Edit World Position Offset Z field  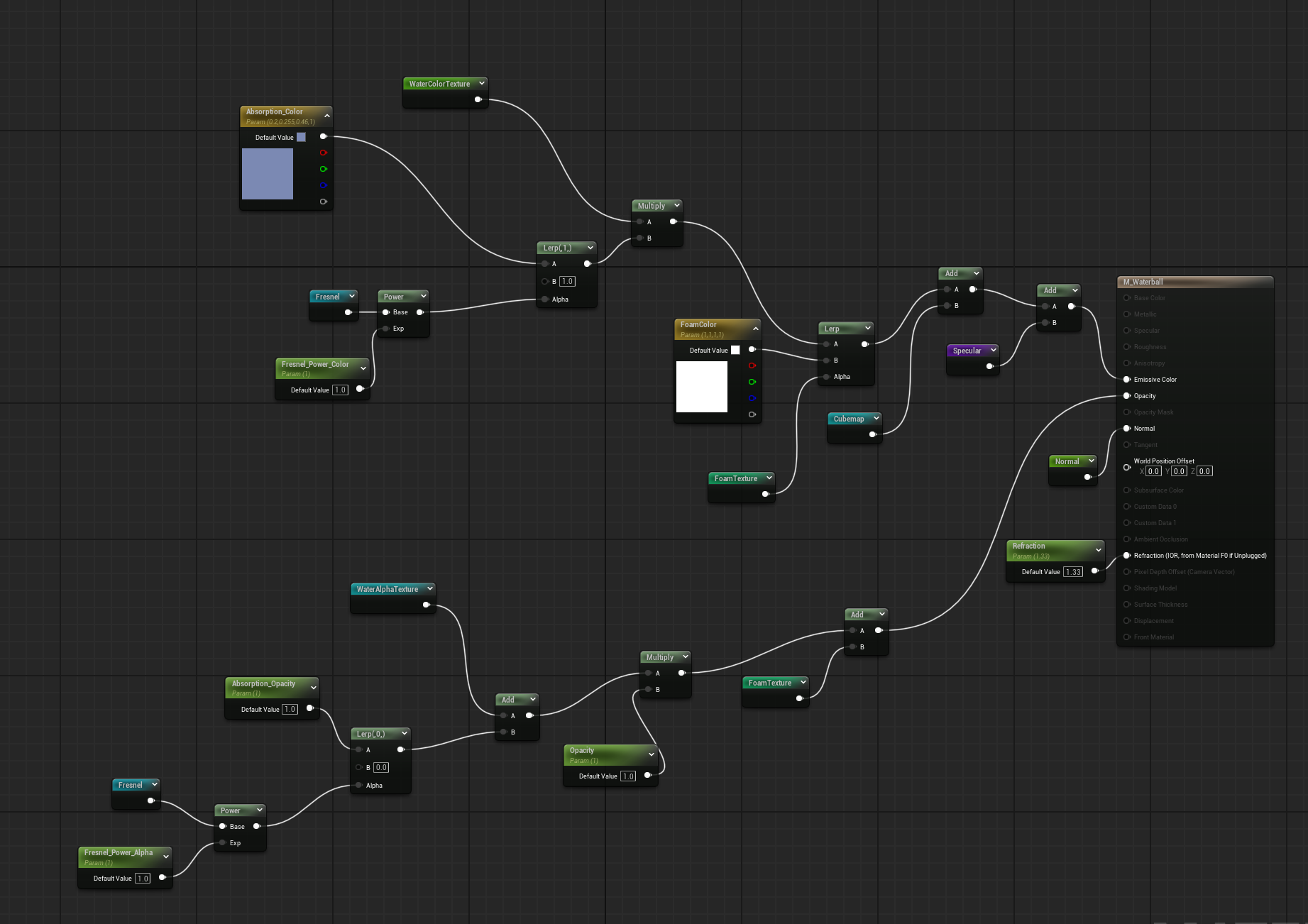coord(1205,471)
